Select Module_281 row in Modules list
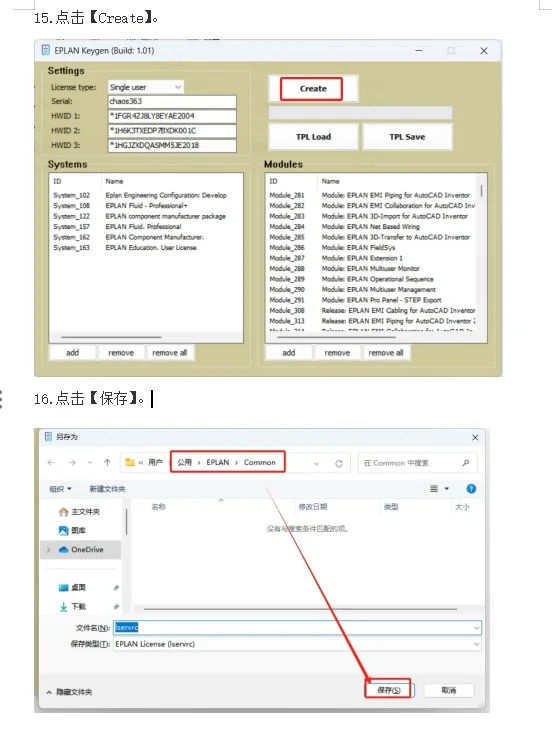 point(370,195)
